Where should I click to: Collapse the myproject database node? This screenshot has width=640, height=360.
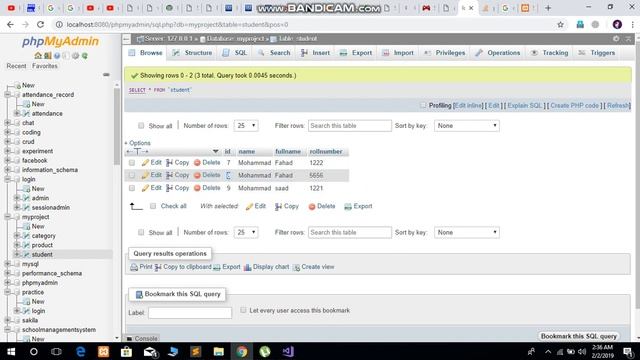point(7,217)
